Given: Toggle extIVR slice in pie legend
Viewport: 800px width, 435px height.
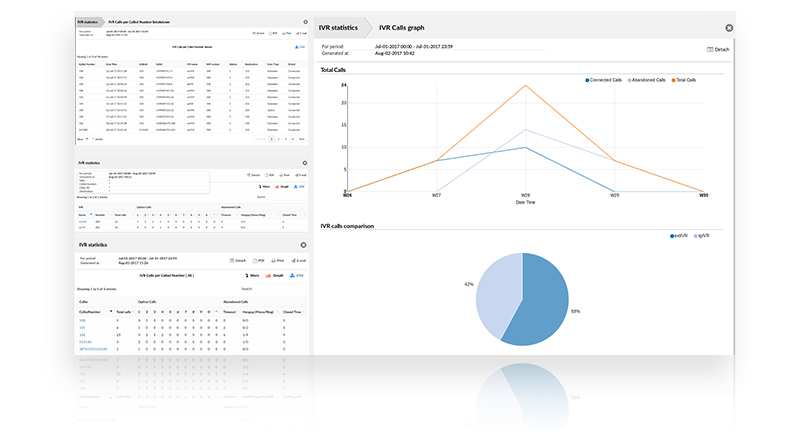Looking at the screenshot, I should click(x=679, y=236).
